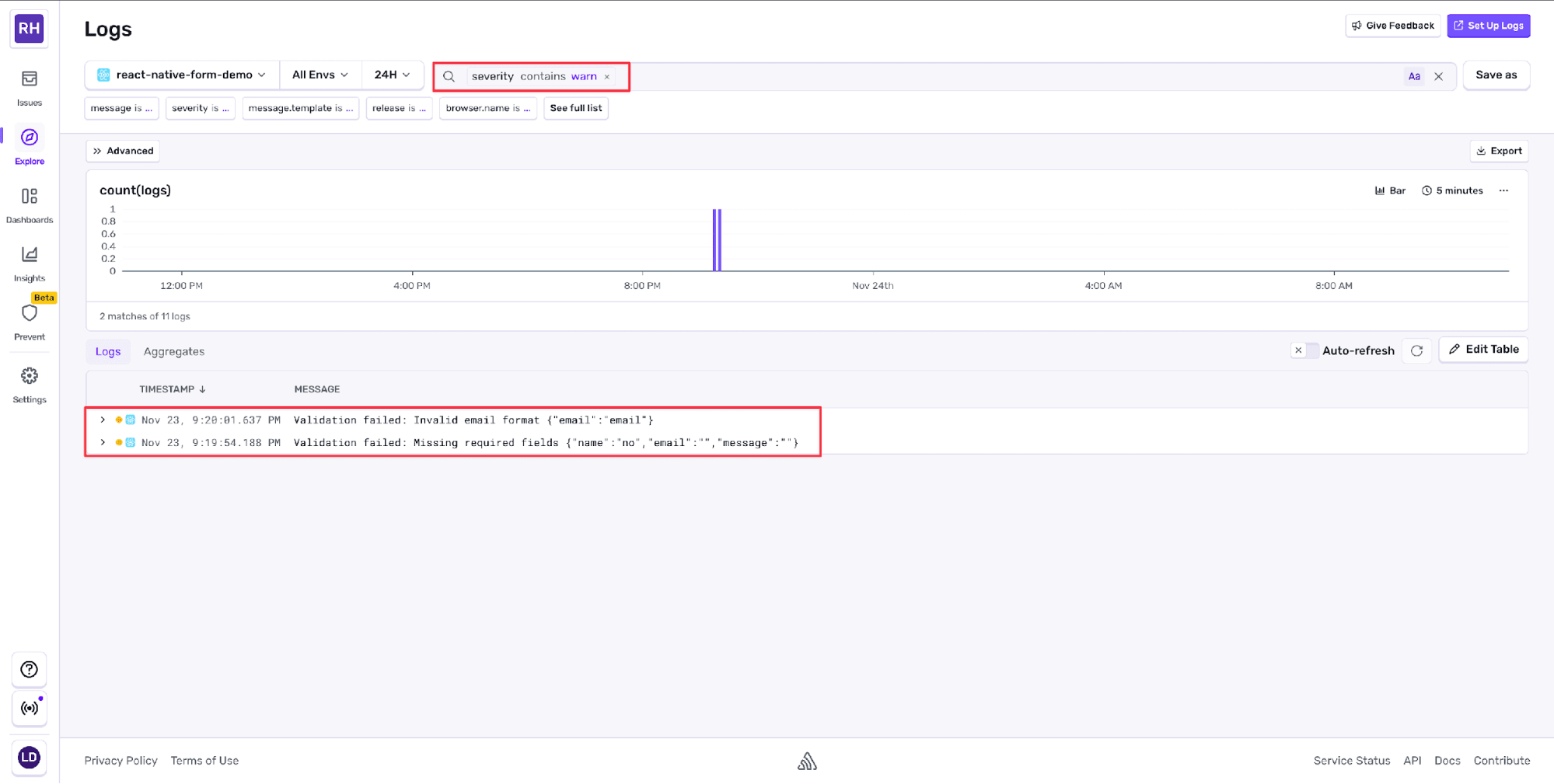Open the broadcast What's New icon

click(x=29, y=708)
